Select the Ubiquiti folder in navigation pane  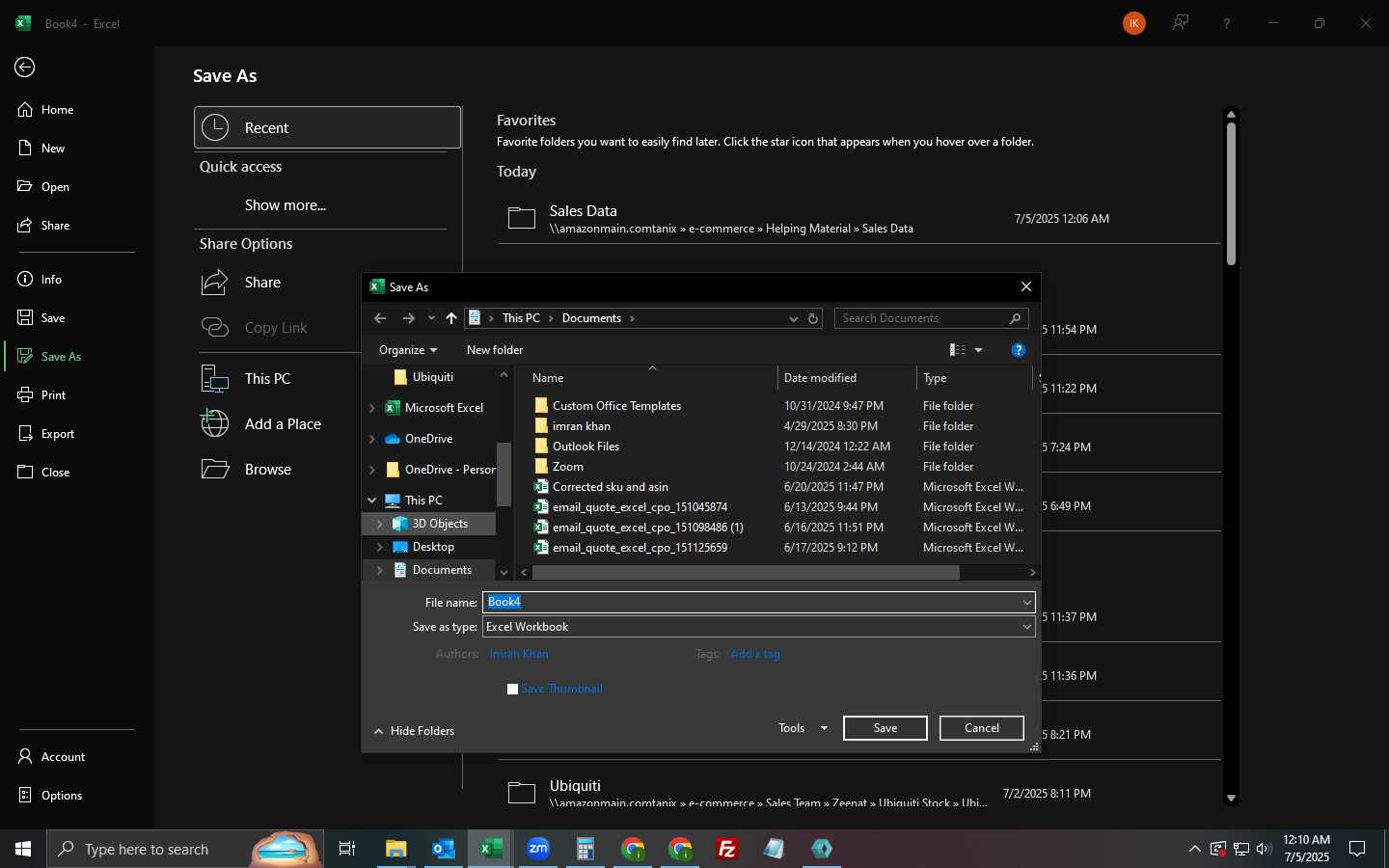[x=432, y=377]
